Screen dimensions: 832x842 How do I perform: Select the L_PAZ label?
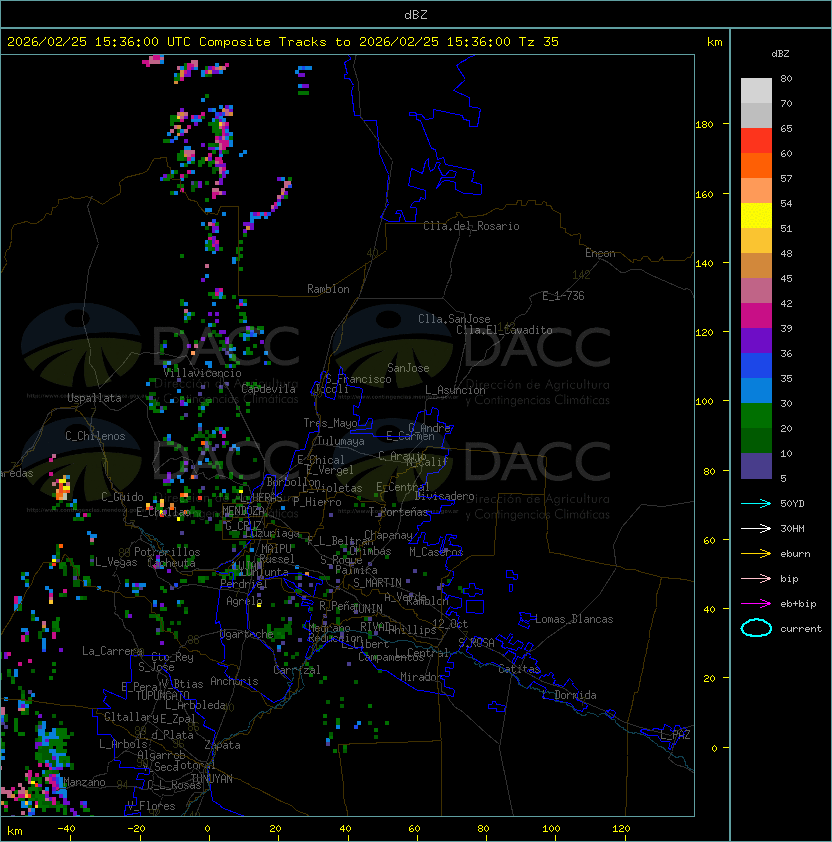tap(675, 735)
